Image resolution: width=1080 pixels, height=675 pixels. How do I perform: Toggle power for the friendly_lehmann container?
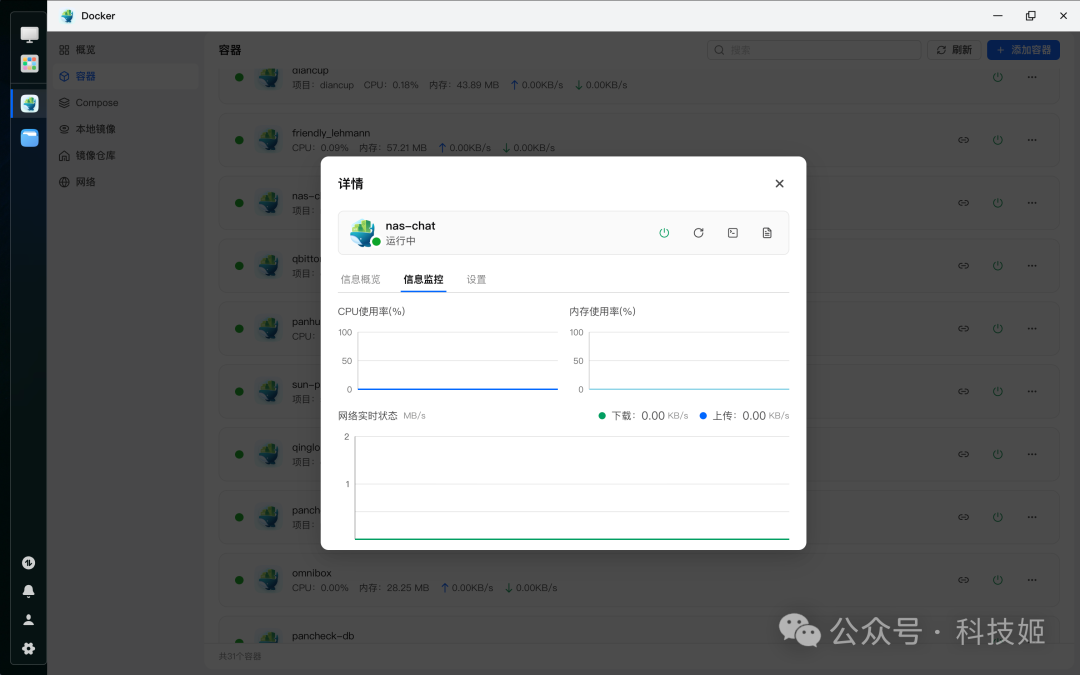997,140
